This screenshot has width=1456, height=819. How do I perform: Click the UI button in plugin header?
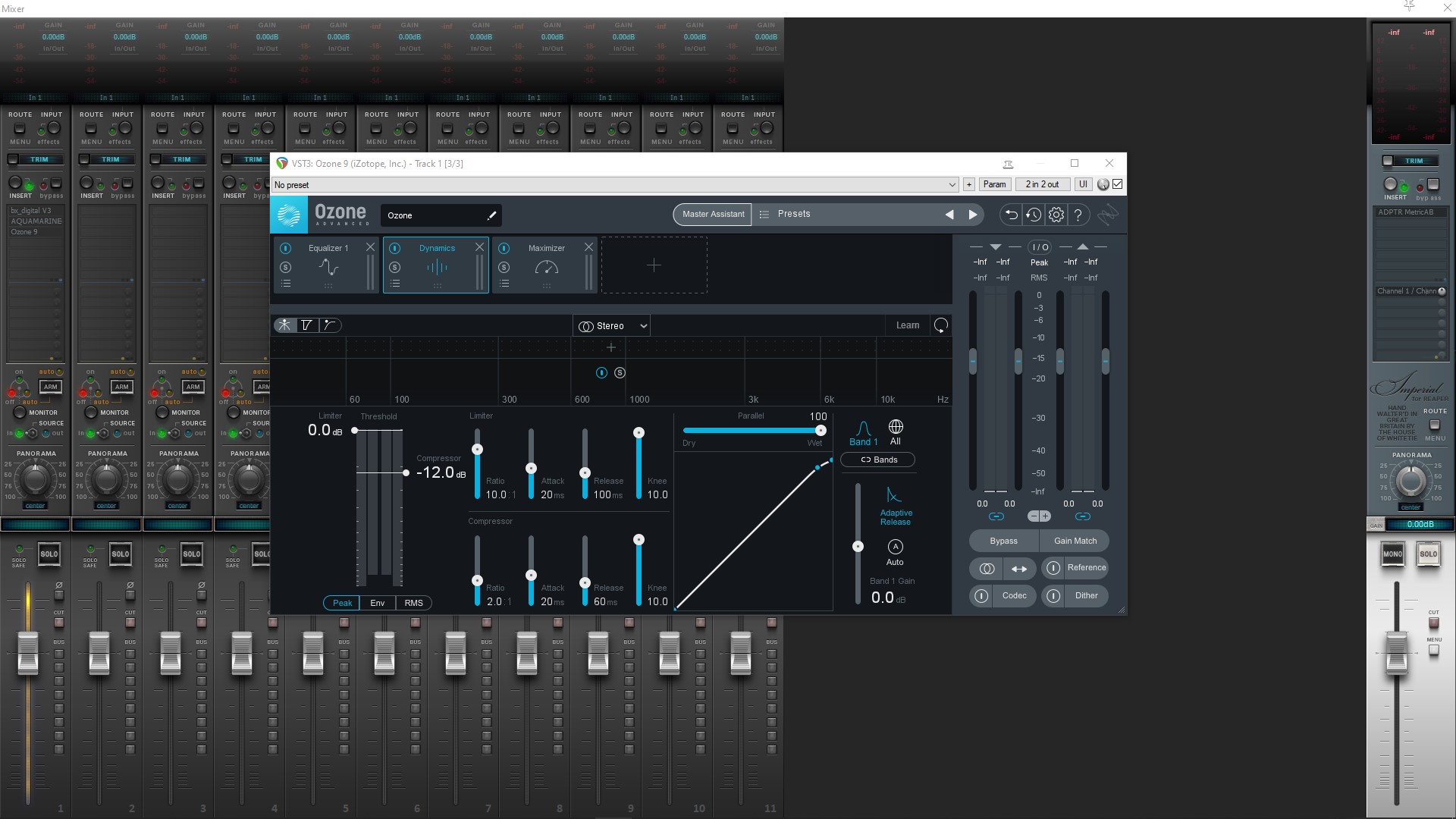(1083, 184)
